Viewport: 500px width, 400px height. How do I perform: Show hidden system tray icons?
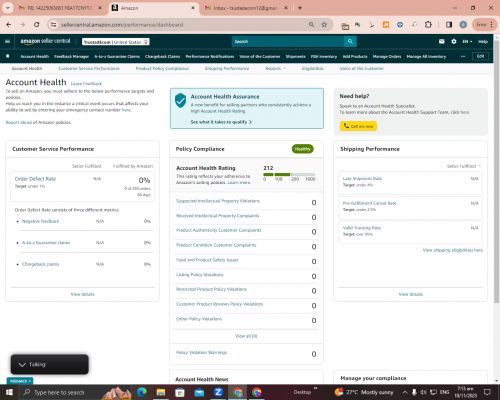click(405, 392)
